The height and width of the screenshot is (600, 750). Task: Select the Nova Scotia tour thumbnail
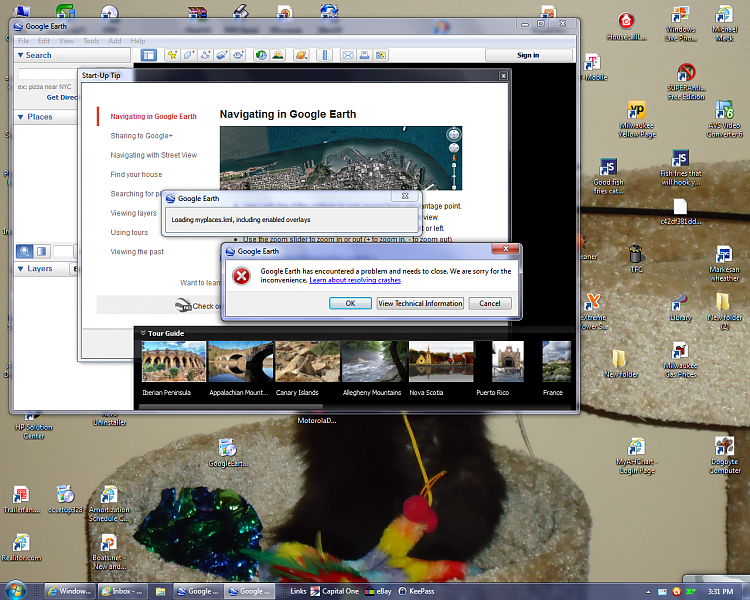tap(441, 361)
